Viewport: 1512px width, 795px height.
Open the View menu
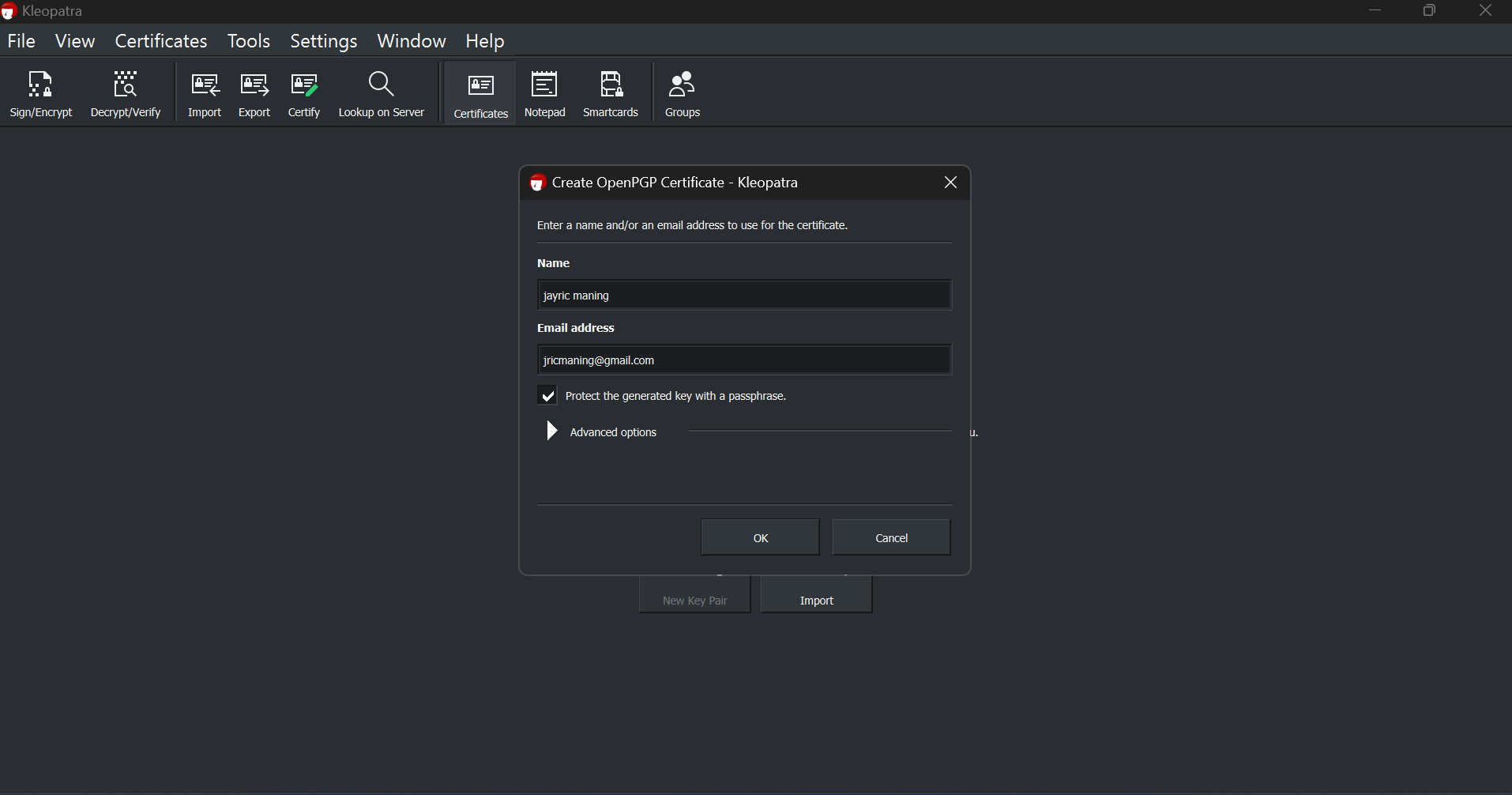75,41
